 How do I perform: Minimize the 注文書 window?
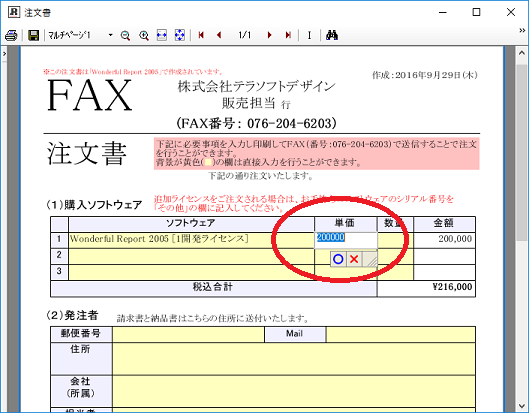[443, 12]
